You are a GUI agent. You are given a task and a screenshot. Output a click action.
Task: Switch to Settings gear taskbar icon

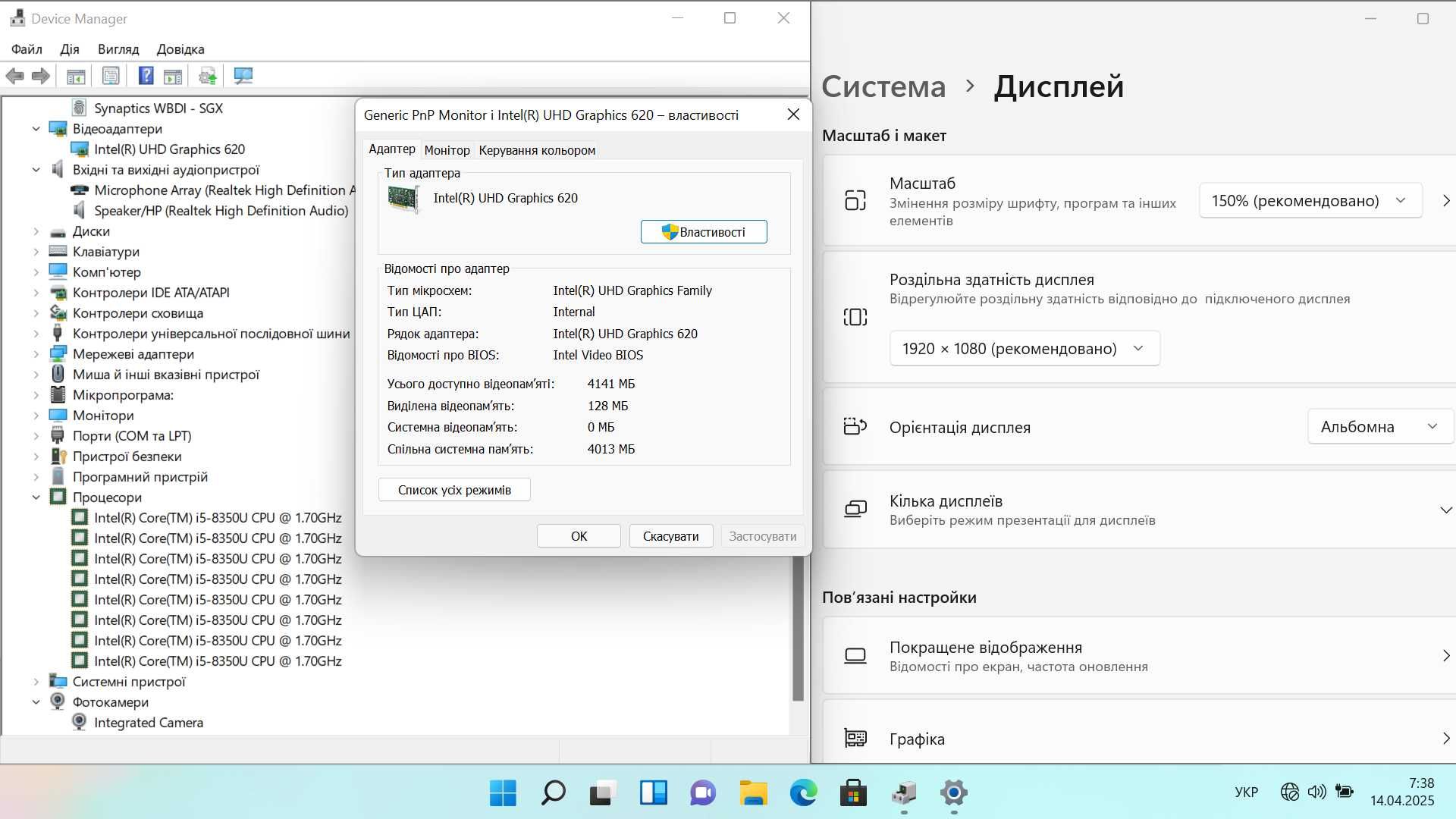pyautogui.click(x=953, y=793)
